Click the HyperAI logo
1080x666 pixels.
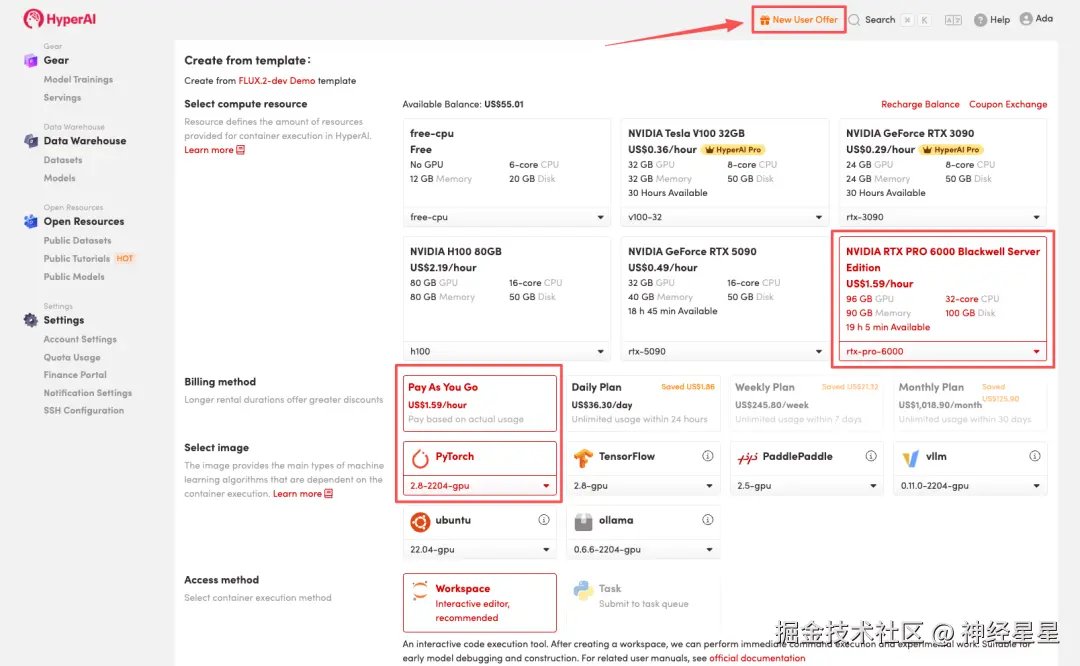[x=60, y=19]
